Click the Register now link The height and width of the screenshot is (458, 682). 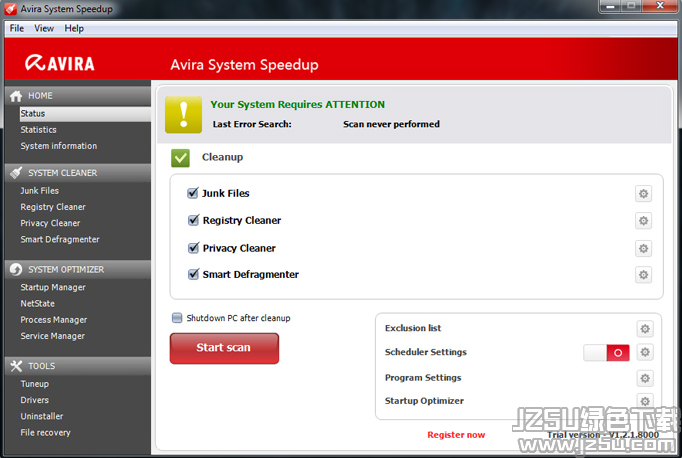456,435
